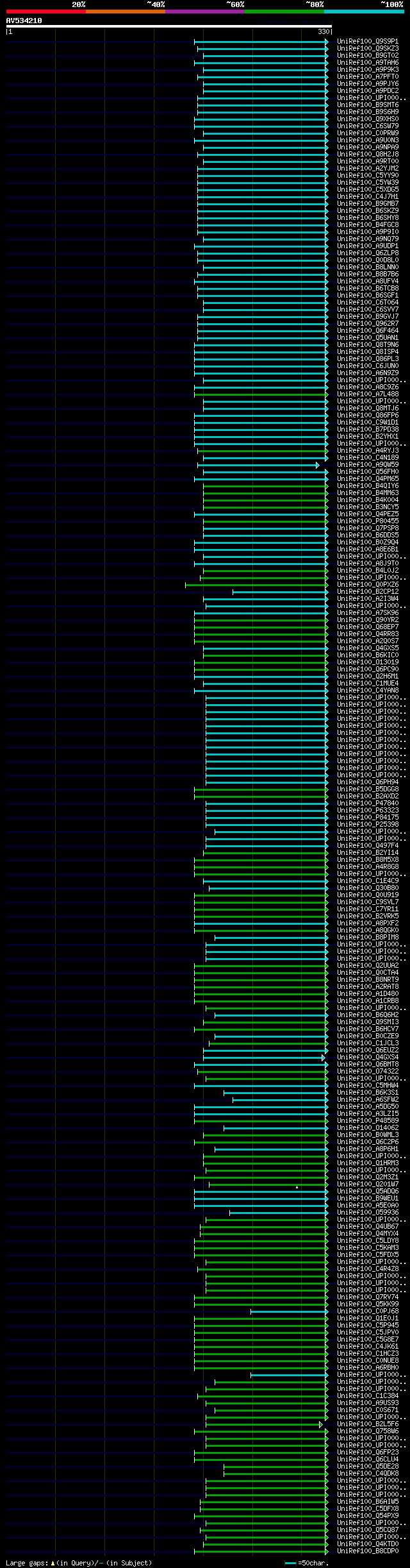Click the white query sequence ruler bar
Screen dimensions: 410x1568
click(x=168, y=26)
